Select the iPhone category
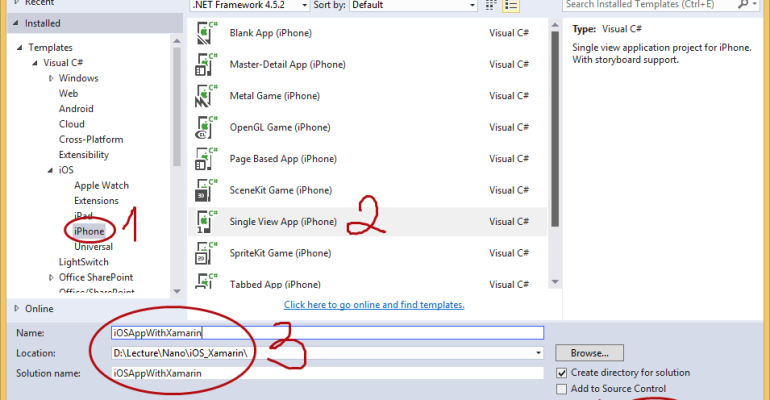 [x=89, y=231]
